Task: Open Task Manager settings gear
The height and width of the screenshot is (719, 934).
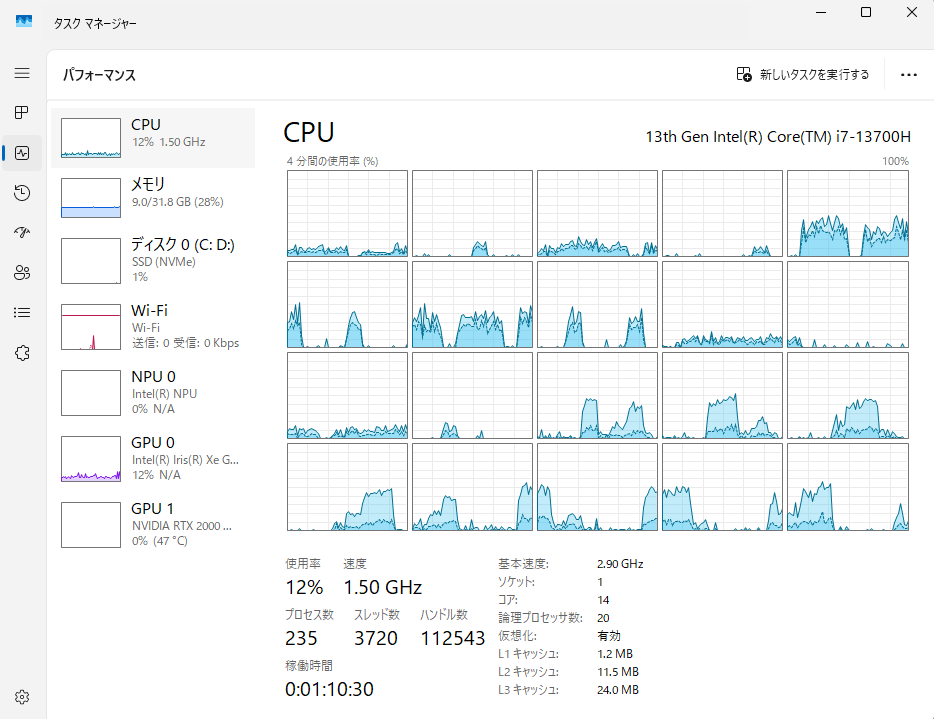Action: pyautogui.click(x=22, y=697)
